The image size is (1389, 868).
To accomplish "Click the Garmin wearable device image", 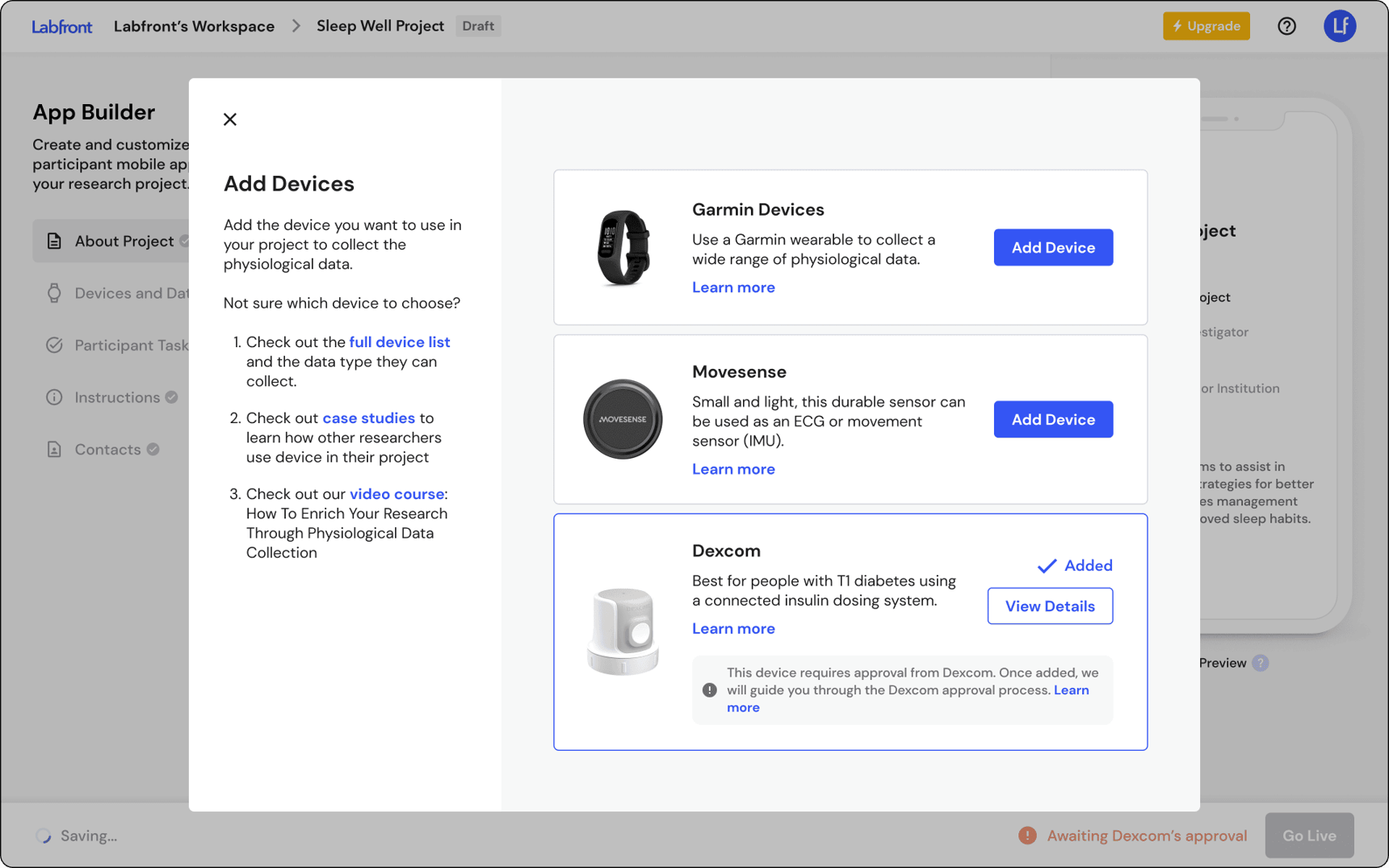I will (x=623, y=248).
